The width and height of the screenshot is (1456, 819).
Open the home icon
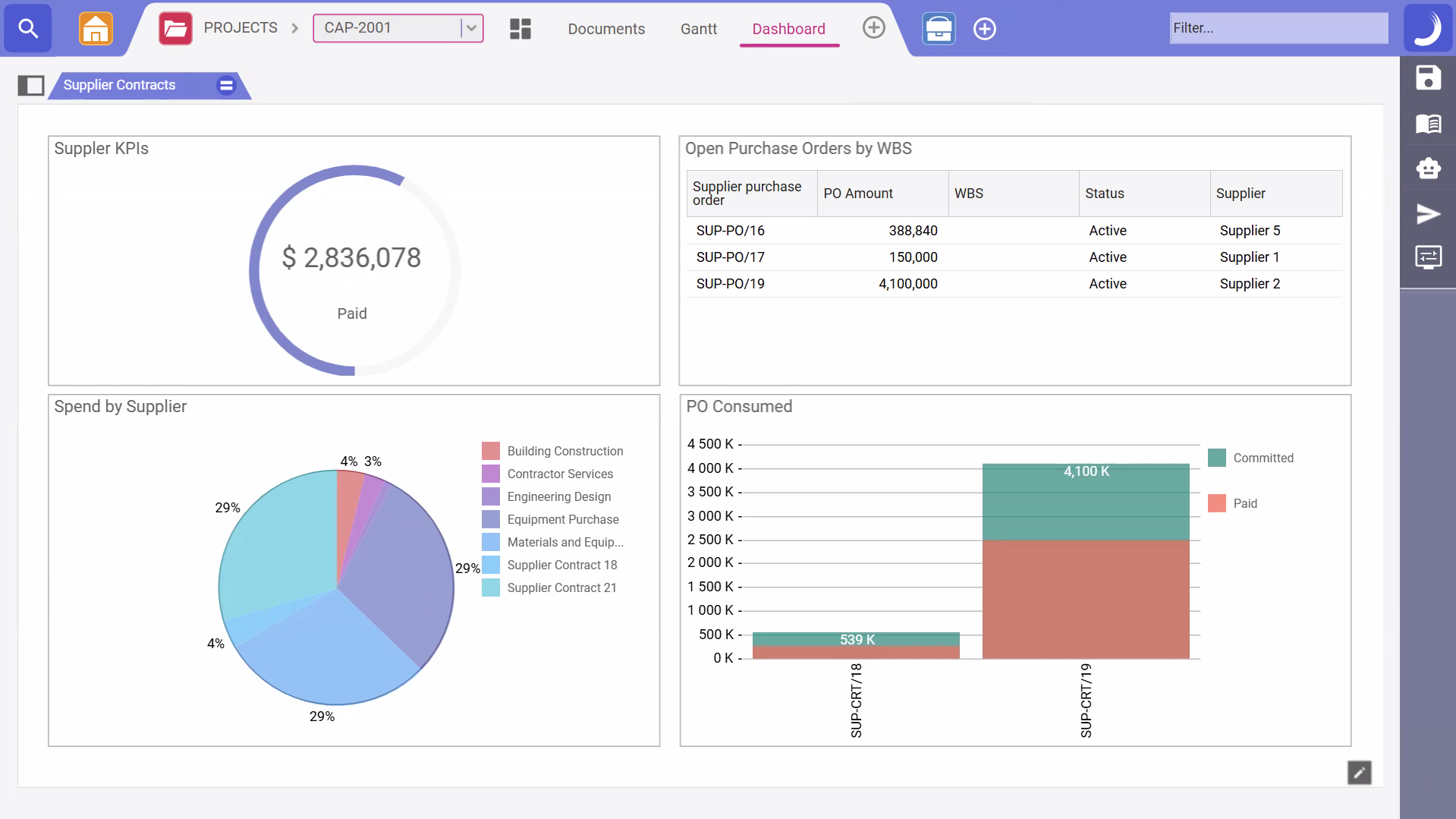click(96, 29)
